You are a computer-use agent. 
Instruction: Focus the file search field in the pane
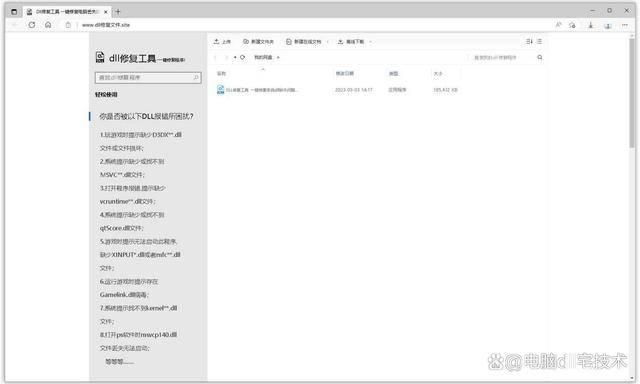(502, 58)
